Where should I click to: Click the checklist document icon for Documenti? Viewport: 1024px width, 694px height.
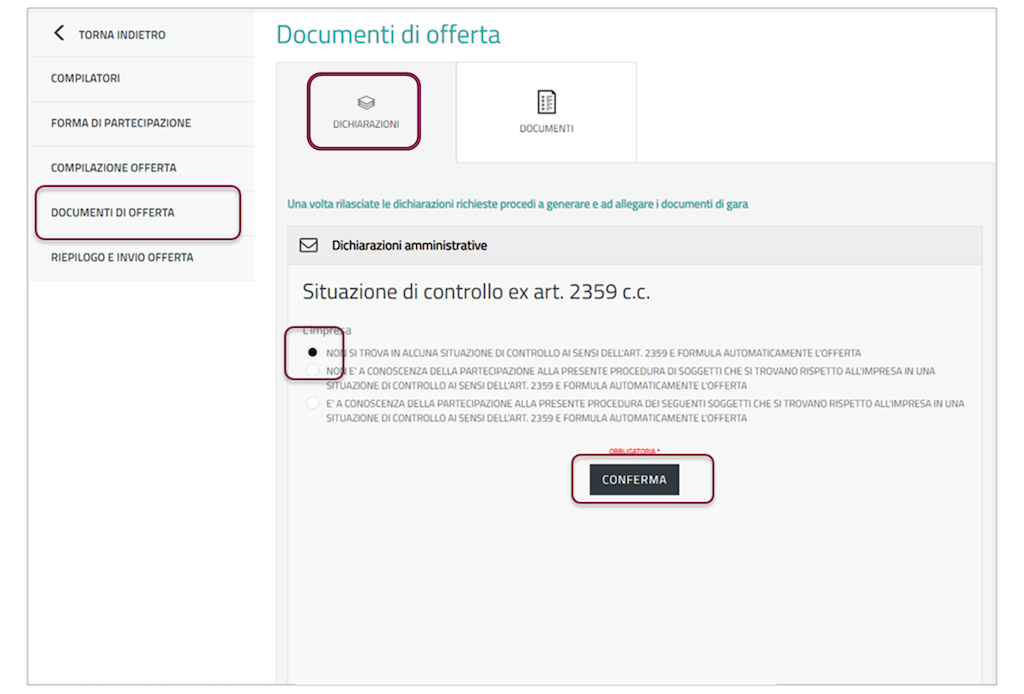tap(546, 102)
